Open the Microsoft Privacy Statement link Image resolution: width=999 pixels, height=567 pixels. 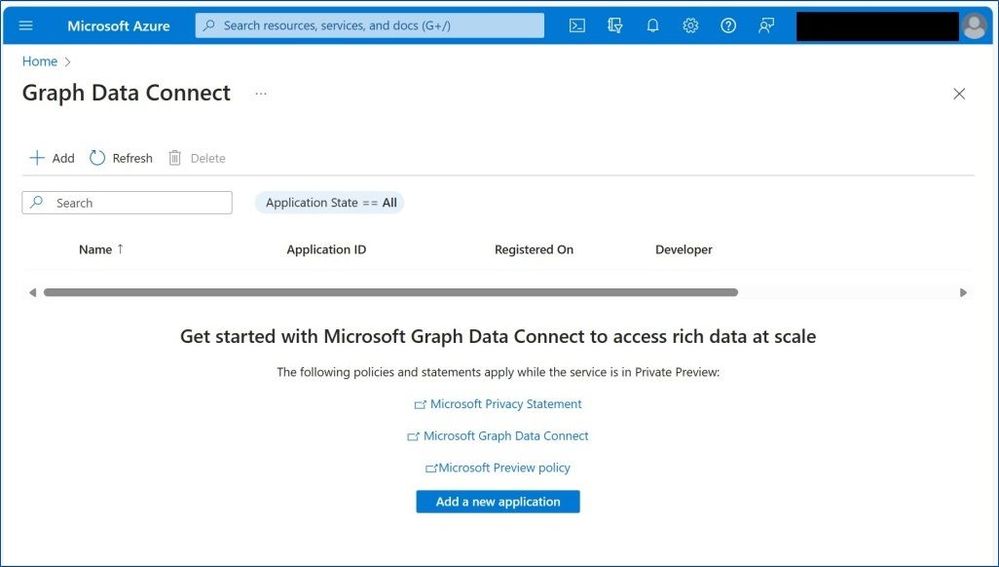click(505, 404)
